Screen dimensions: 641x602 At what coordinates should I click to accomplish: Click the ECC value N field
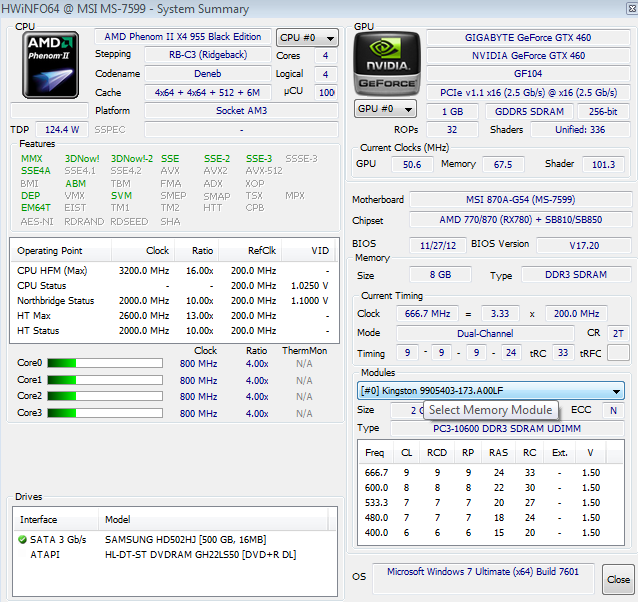(613, 410)
